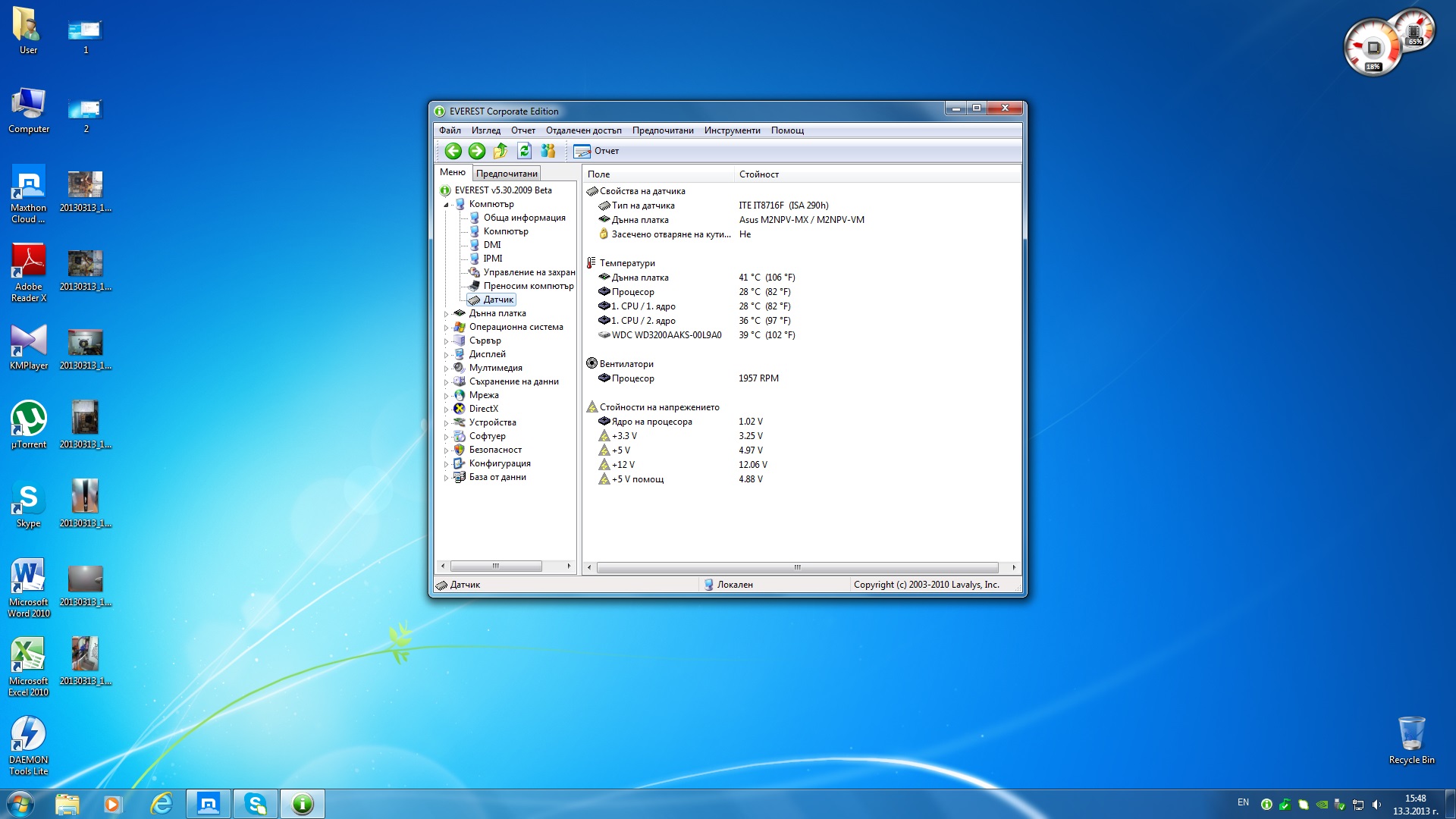Screen dimensions: 1456x819
Task: Select Преносим компютър in the tree
Action: [x=529, y=286]
